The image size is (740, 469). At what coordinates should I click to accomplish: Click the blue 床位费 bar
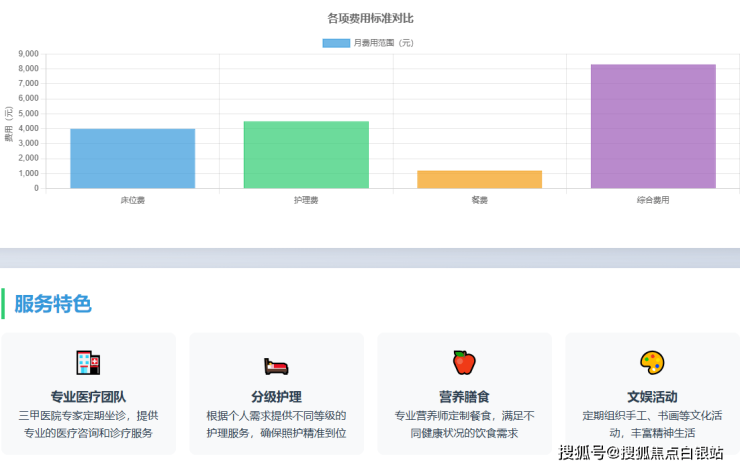coord(132,158)
